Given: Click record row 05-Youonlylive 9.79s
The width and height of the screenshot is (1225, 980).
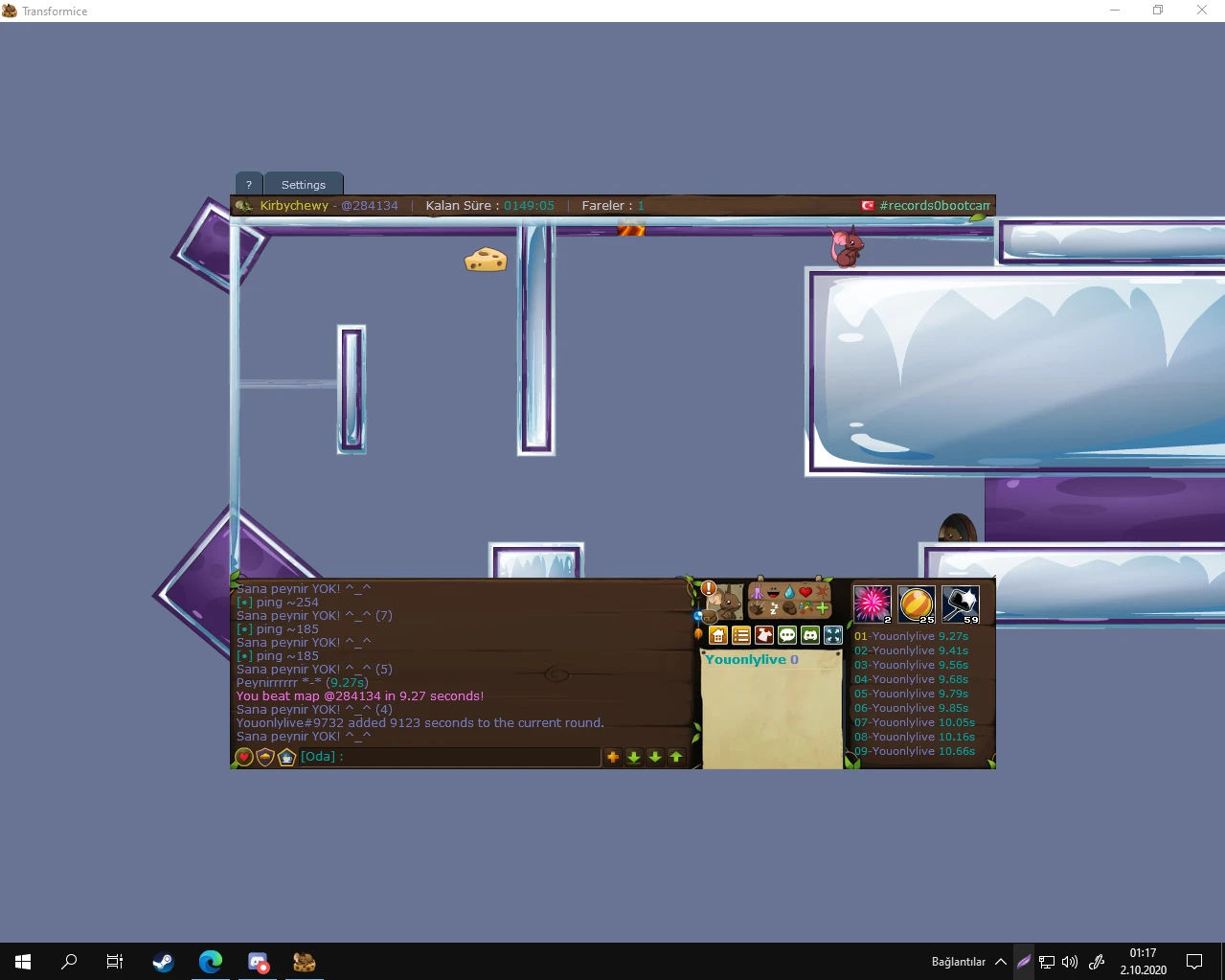Looking at the screenshot, I should tap(912, 694).
